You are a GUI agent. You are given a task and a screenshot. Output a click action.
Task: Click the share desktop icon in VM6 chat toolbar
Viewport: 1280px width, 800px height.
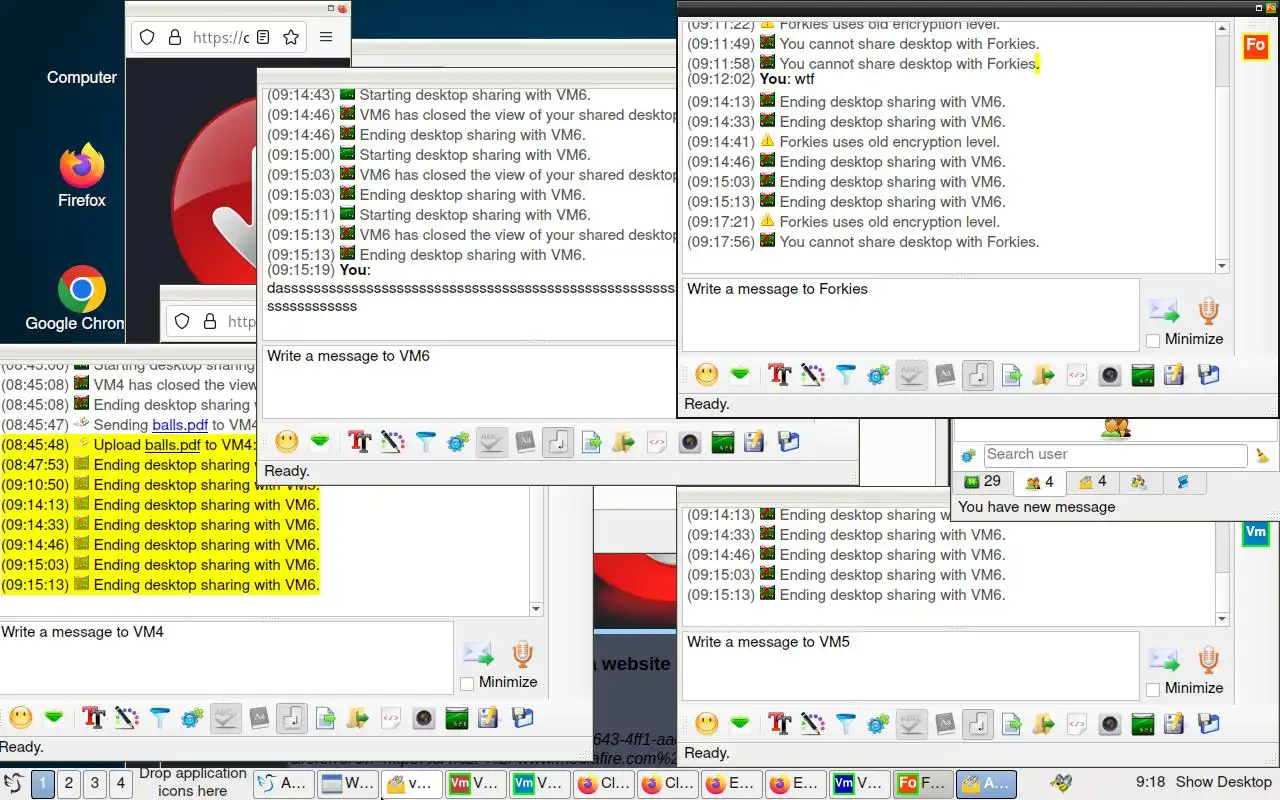point(722,441)
